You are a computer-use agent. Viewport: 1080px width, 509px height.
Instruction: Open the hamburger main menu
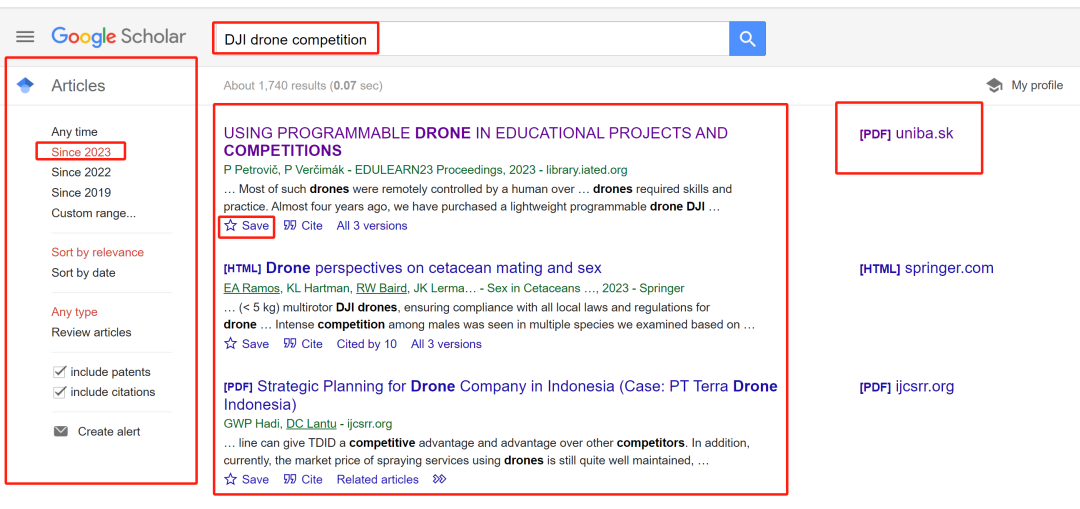tap(25, 37)
